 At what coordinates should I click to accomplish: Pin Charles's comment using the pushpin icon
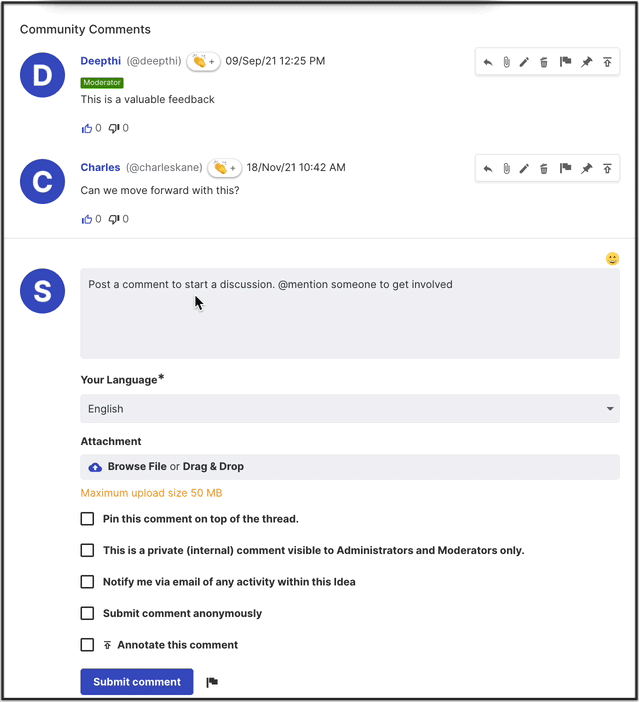pos(586,169)
